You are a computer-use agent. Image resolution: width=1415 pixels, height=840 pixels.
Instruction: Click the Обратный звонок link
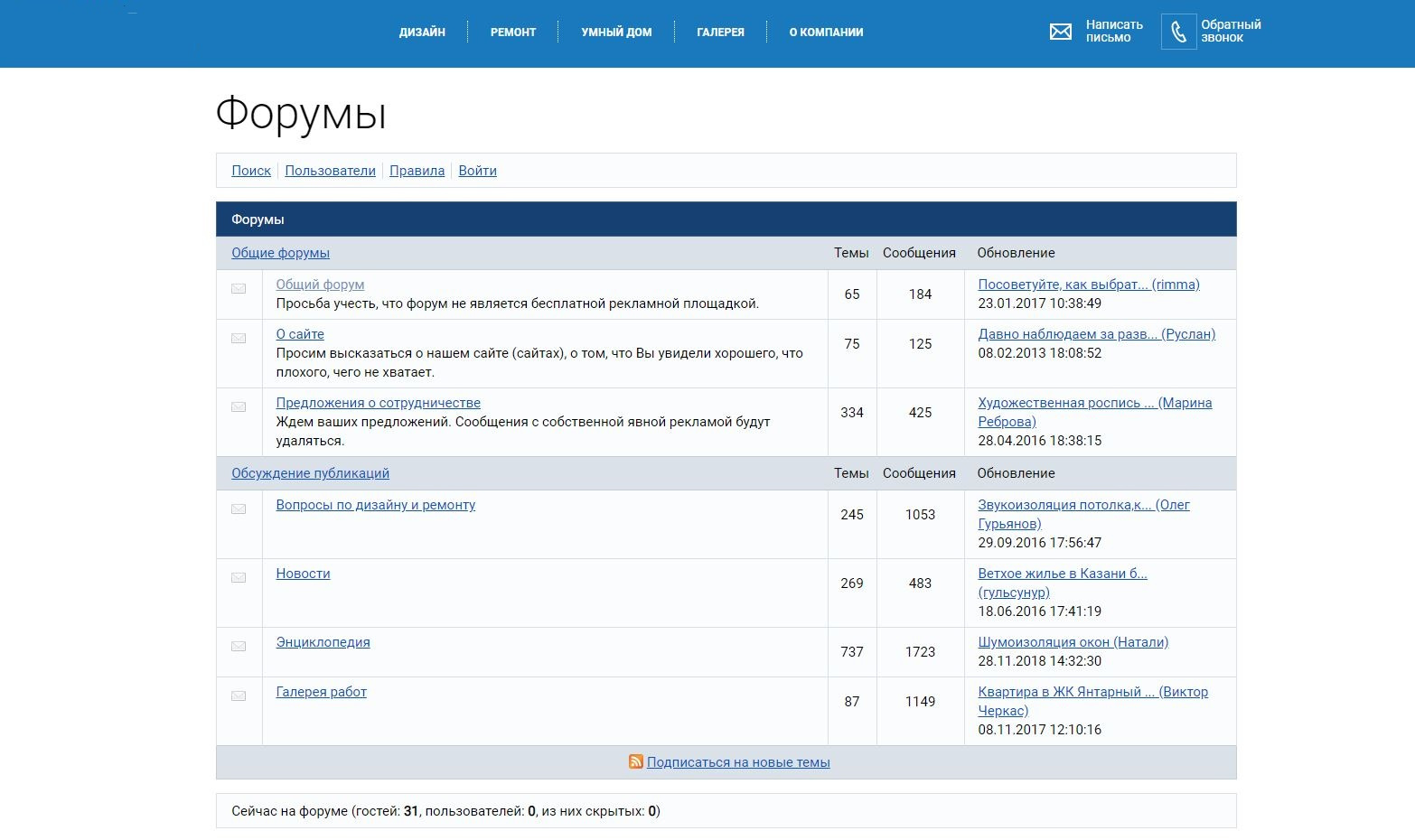(1231, 32)
